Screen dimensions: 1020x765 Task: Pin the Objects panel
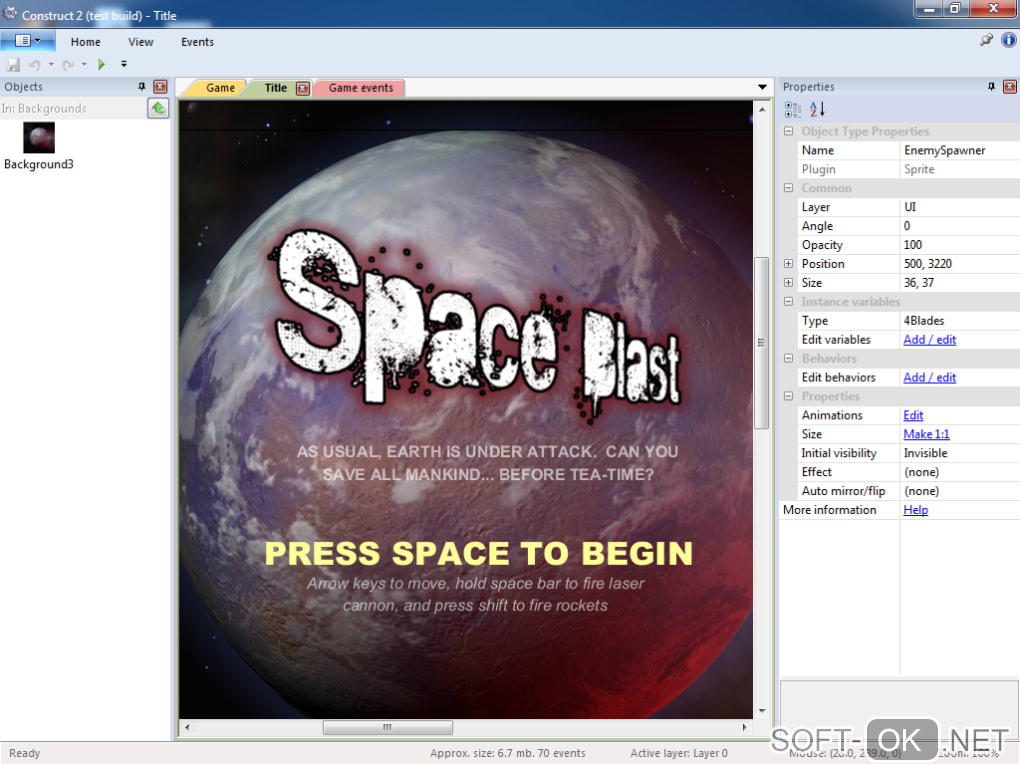(x=142, y=87)
